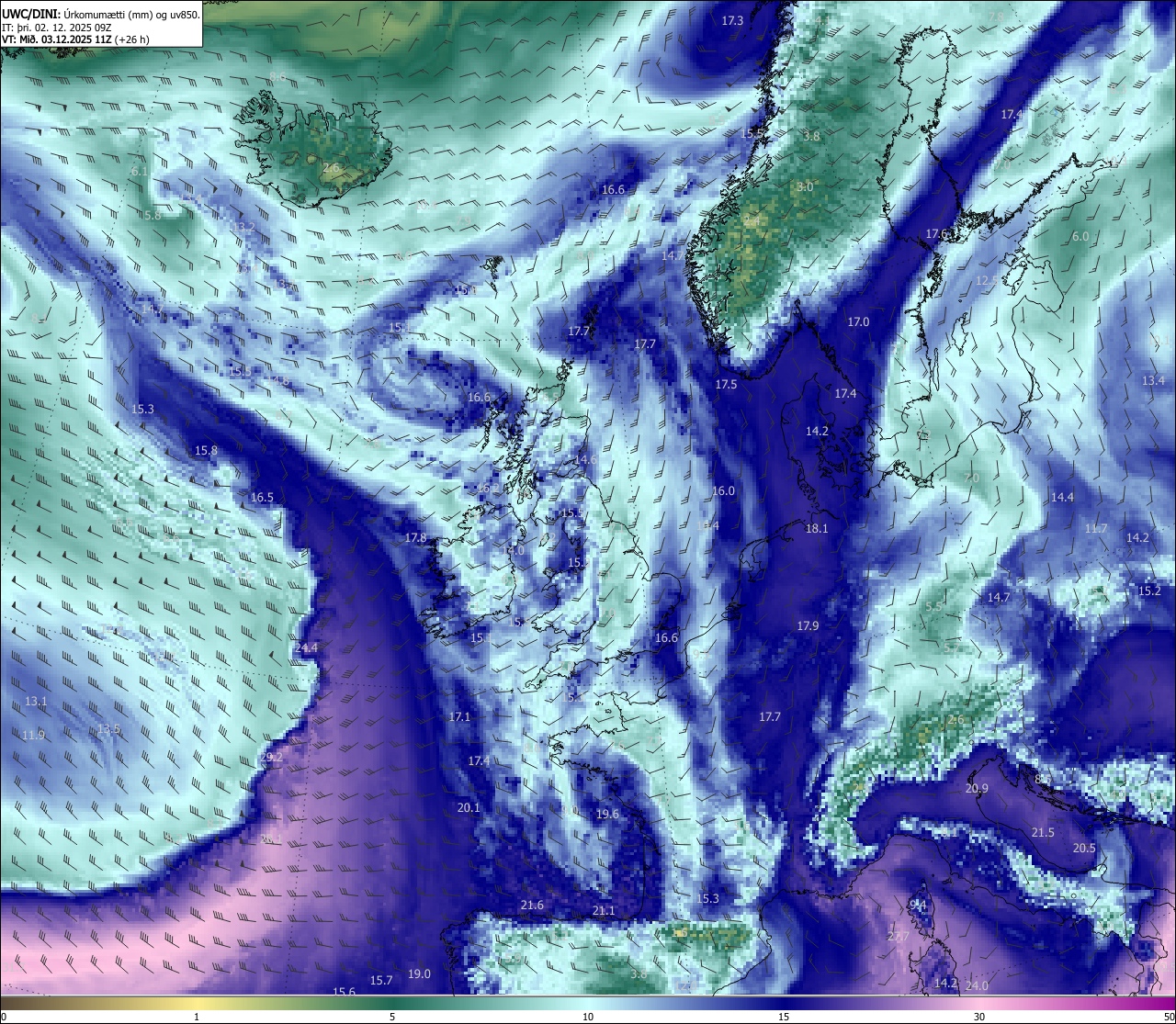Click the 1 tick label on the color scale
The width and height of the screenshot is (1176, 1024).
click(197, 1017)
